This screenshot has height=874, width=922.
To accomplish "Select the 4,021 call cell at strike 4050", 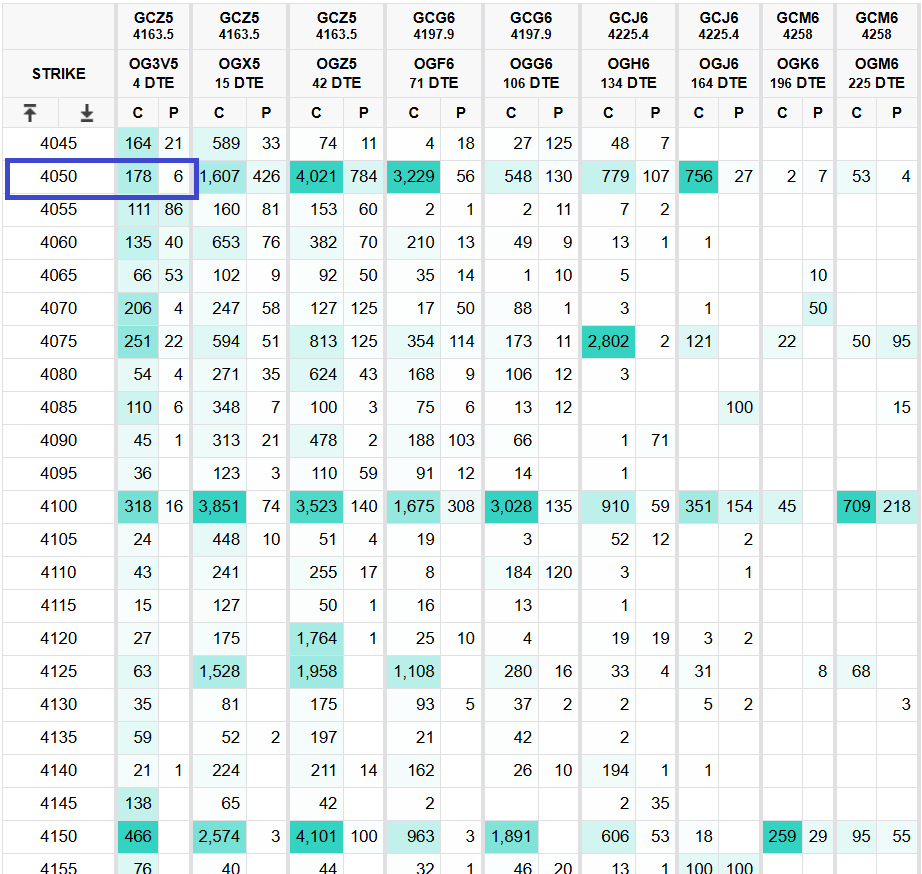I will (316, 177).
